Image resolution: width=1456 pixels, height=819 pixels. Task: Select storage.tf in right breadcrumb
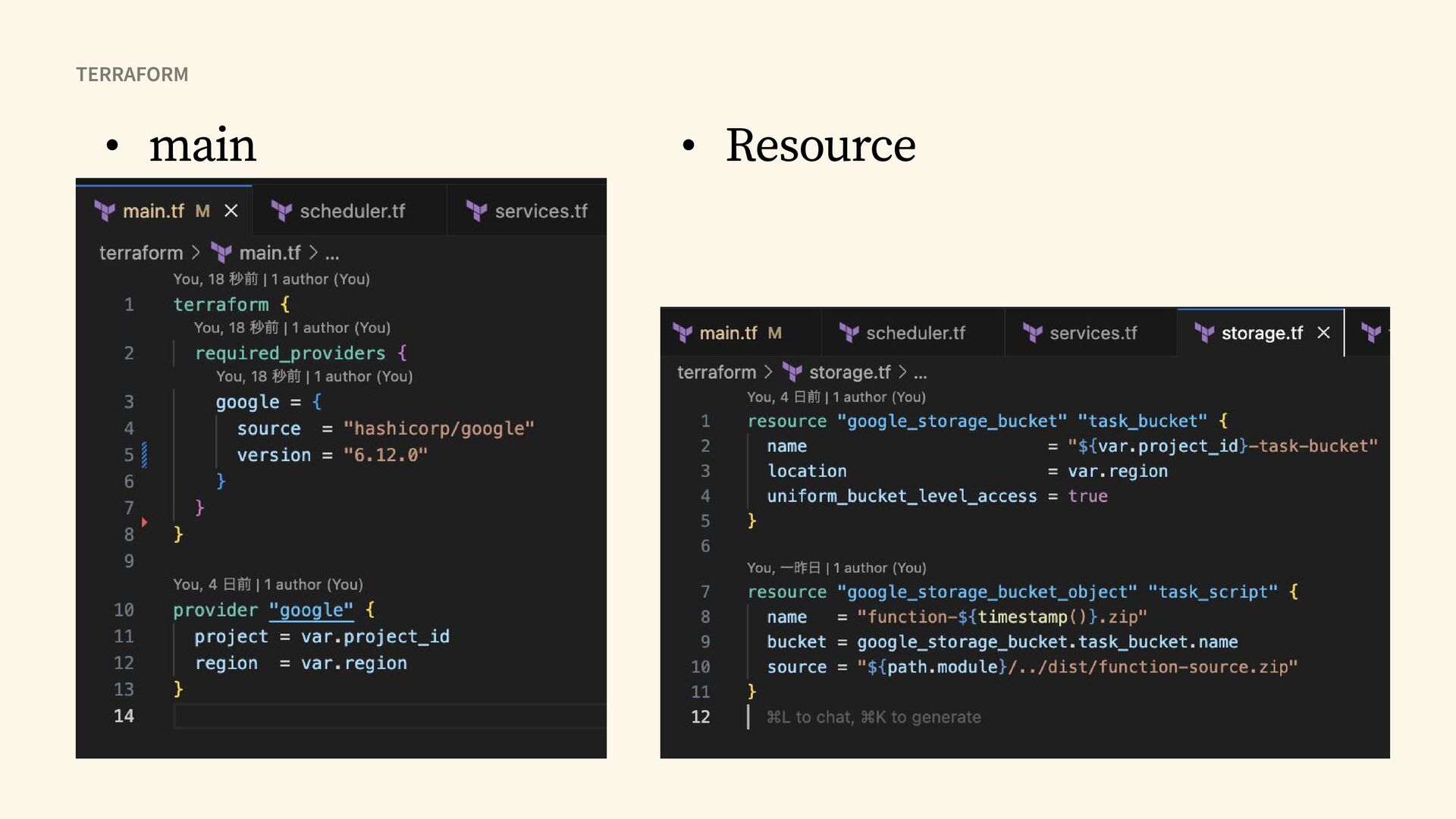[x=849, y=372]
